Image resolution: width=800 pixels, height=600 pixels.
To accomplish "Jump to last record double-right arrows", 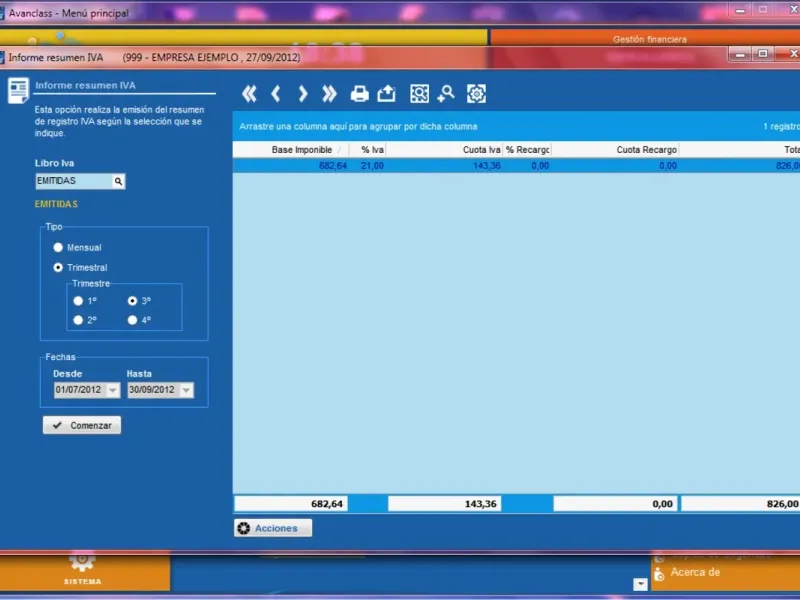I will [x=329, y=94].
